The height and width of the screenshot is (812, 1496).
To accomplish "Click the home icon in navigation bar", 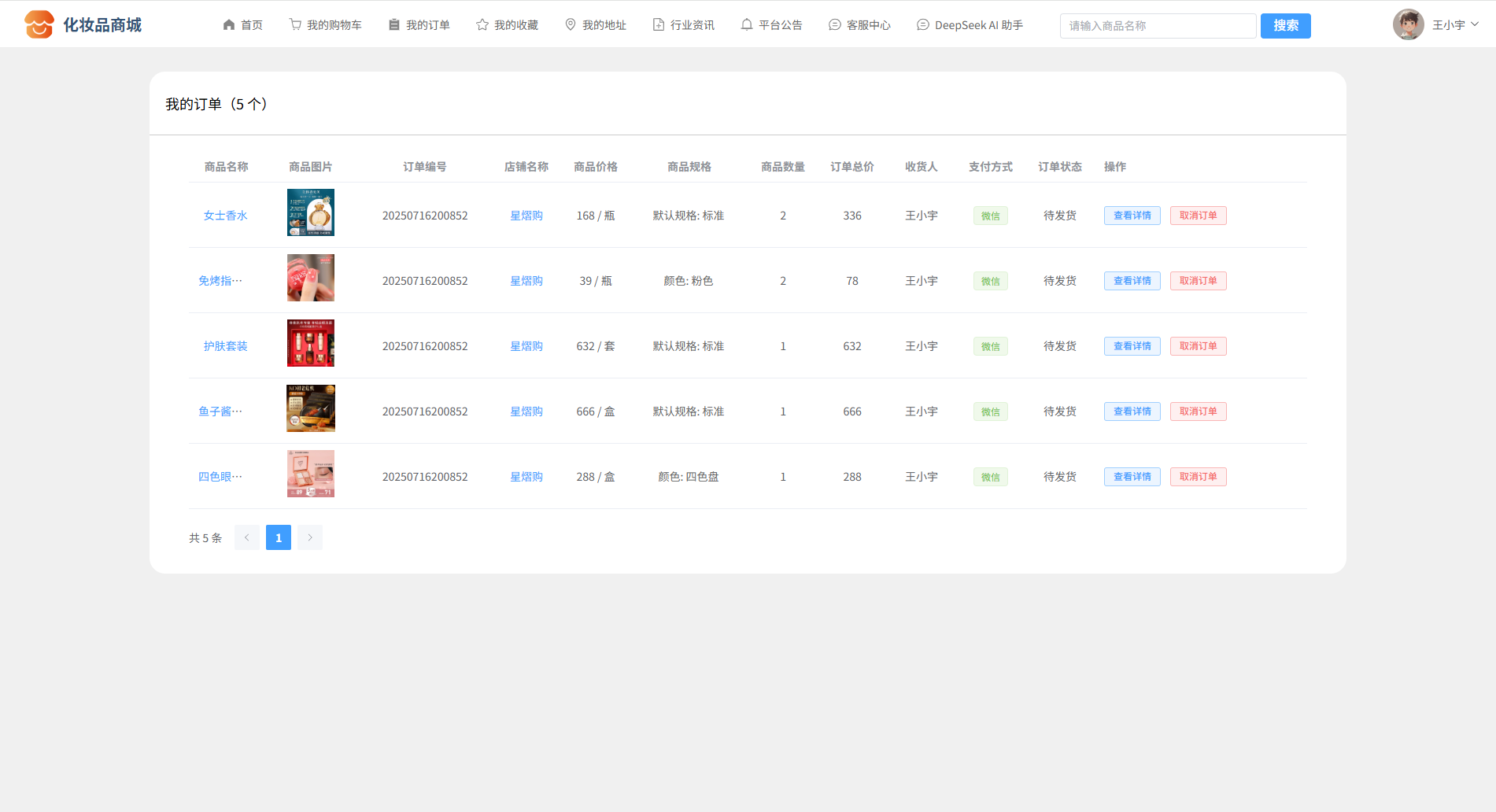I will click(x=229, y=25).
